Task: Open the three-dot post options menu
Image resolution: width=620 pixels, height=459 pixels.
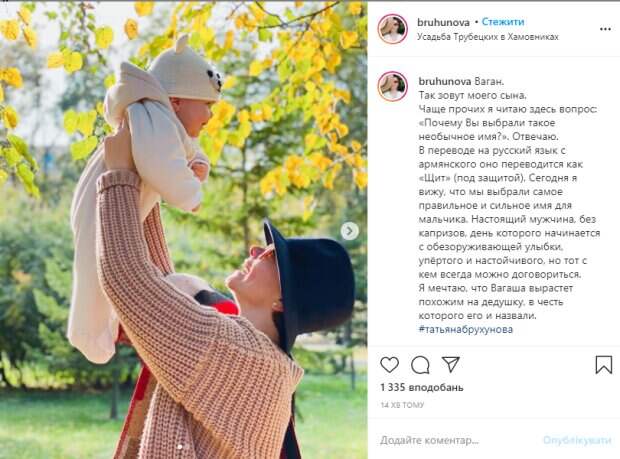Action: [x=605, y=29]
